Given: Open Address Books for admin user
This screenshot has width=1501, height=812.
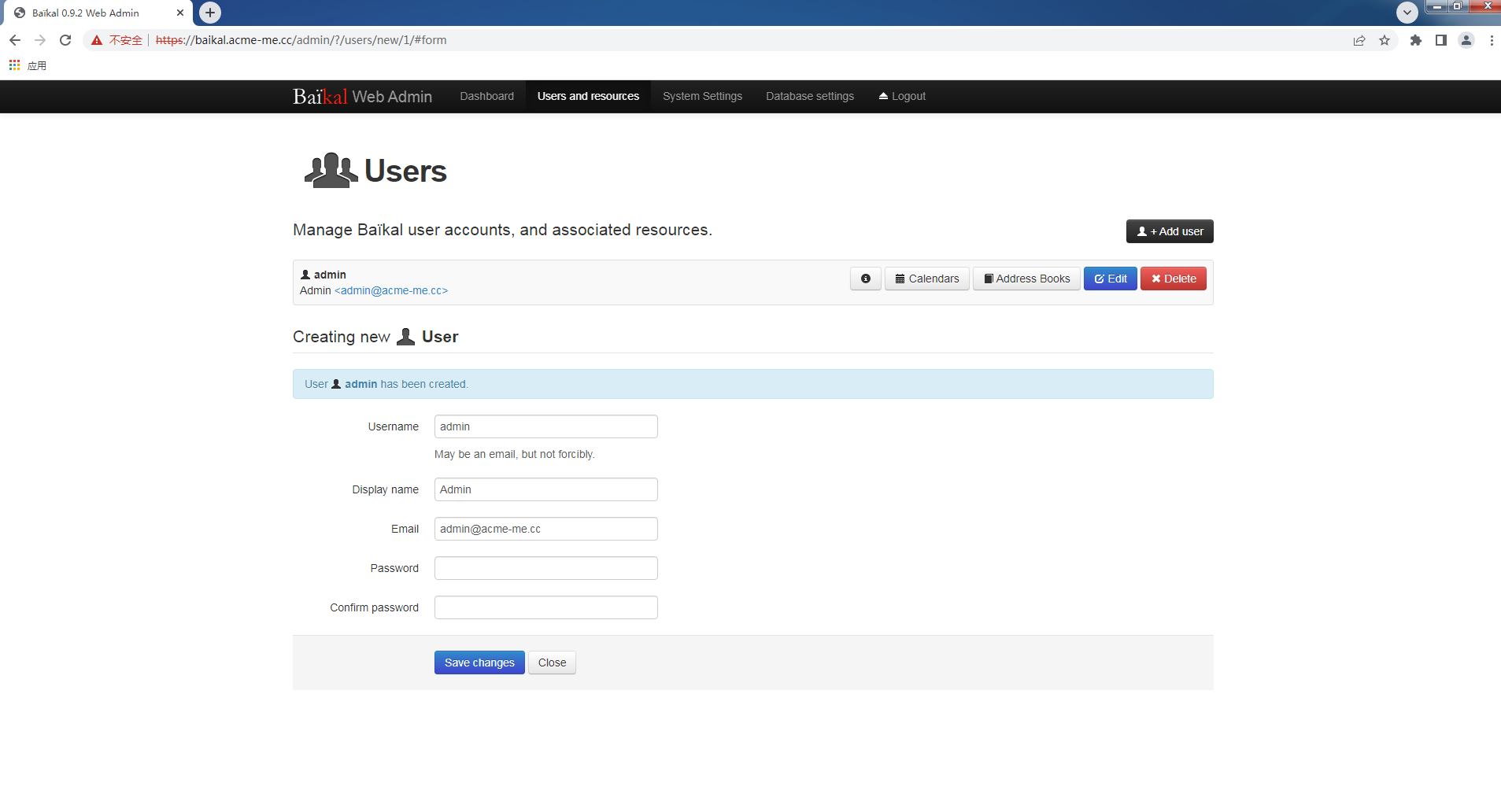Looking at the screenshot, I should pos(1026,279).
